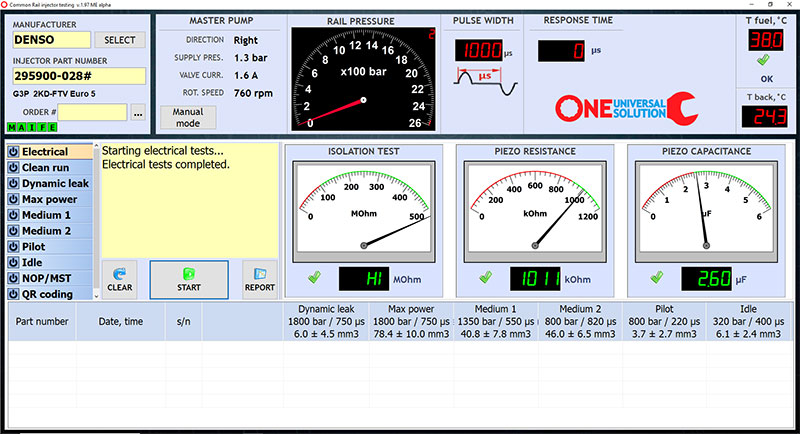
Task: Select the Max power test item
Action: (x=53, y=199)
